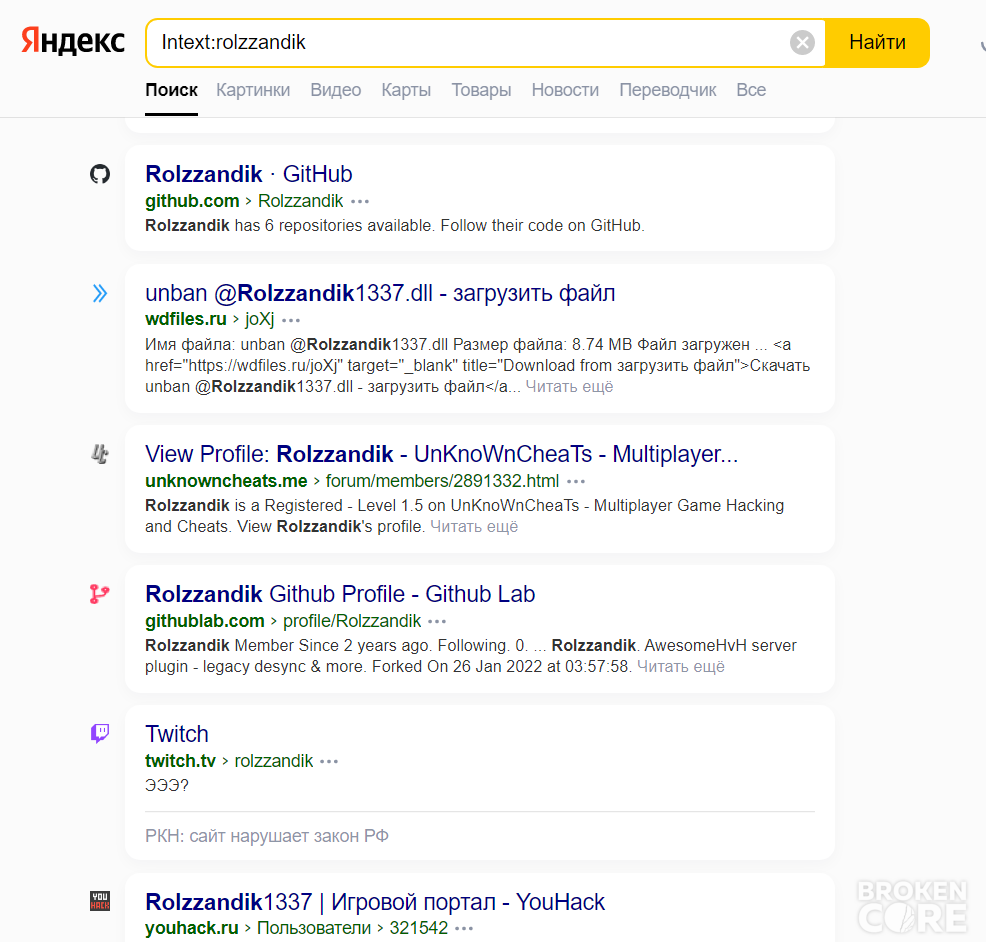Open the unban @Rolzzandik1337.dll result title
This screenshot has width=986, height=942.
tap(380, 293)
